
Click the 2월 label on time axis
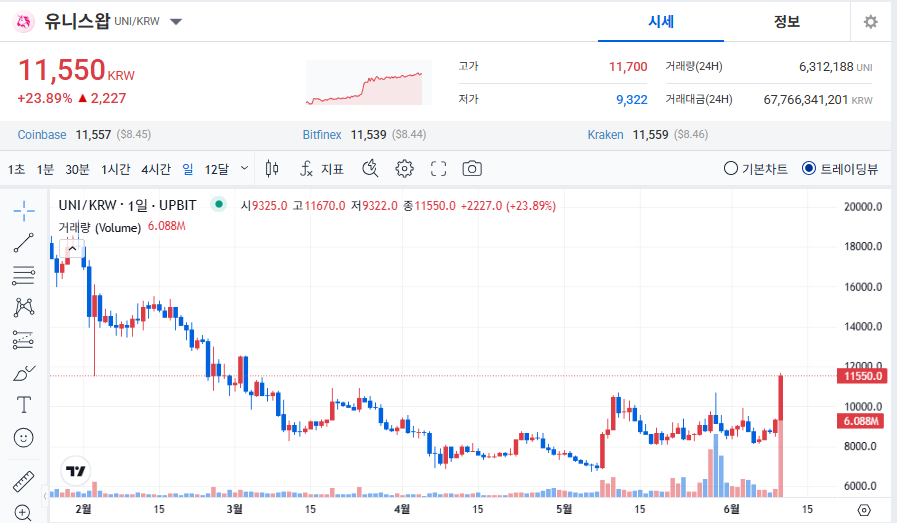84,509
